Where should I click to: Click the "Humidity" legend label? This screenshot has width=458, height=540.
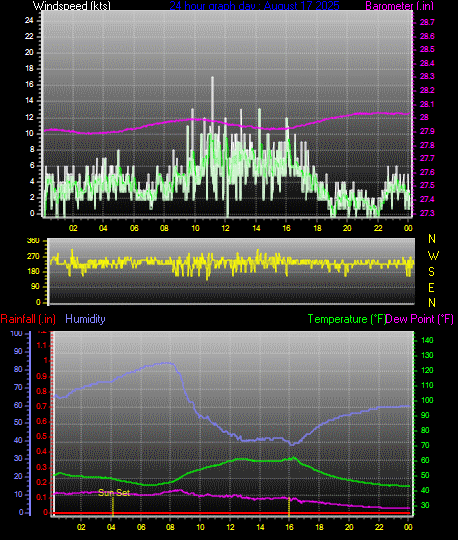coord(85,319)
